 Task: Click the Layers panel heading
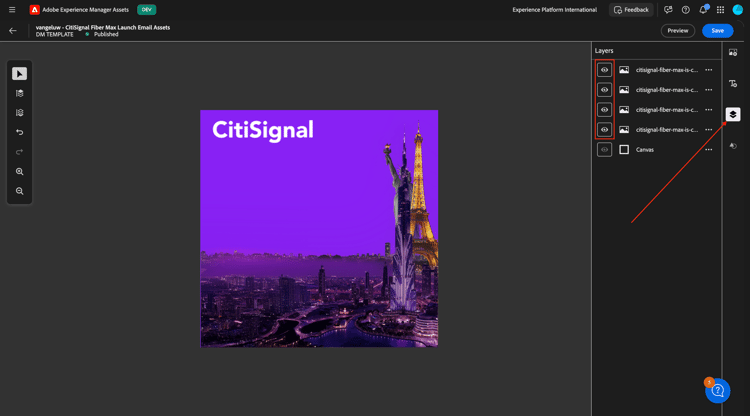coord(604,51)
